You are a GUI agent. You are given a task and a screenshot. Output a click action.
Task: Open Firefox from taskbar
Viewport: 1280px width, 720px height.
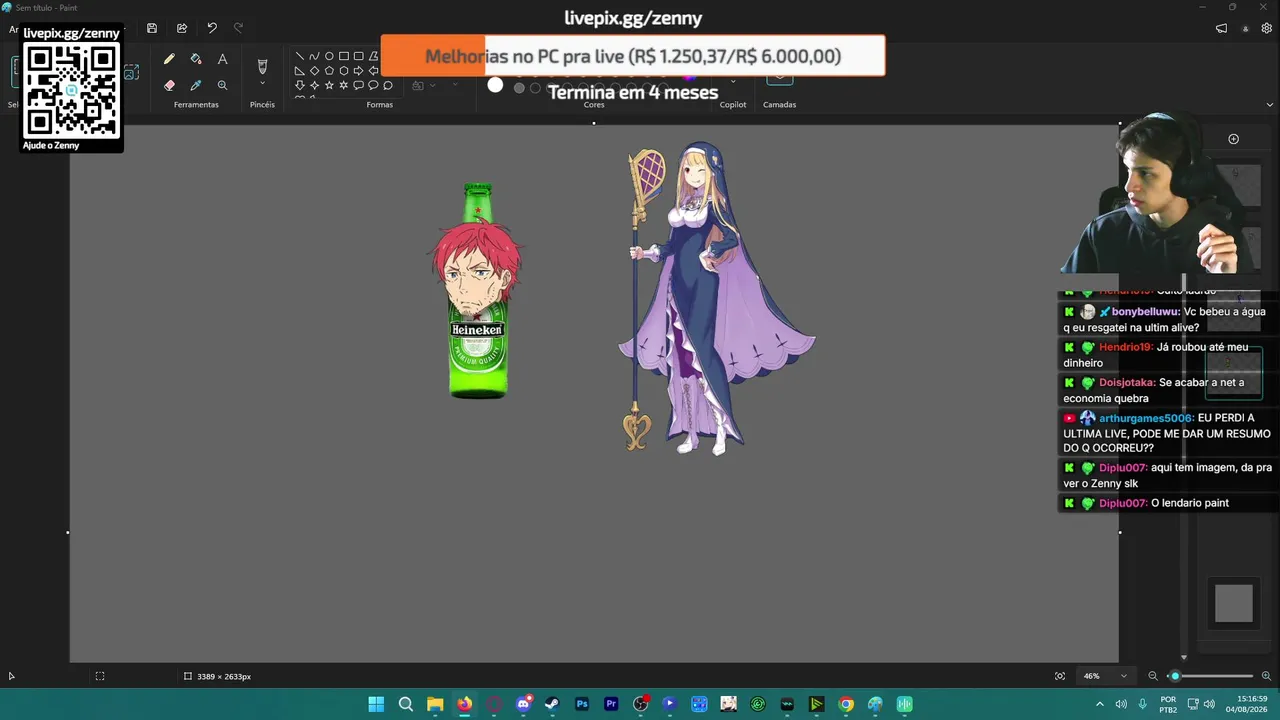[464, 704]
